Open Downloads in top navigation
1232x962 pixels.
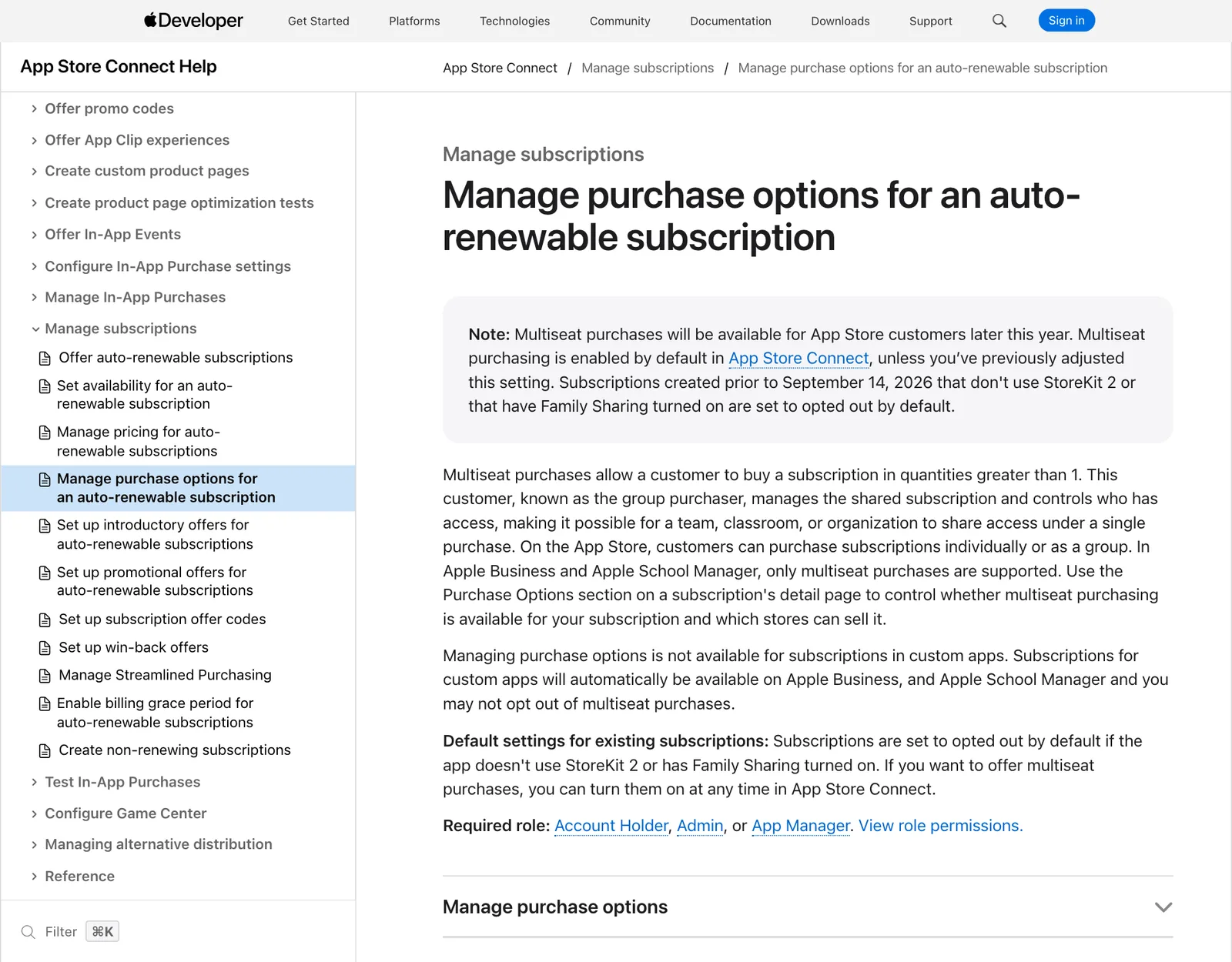point(840,21)
